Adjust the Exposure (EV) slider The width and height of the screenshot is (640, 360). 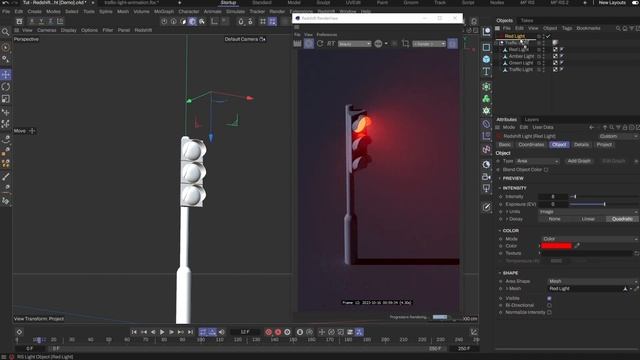[604, 204]
